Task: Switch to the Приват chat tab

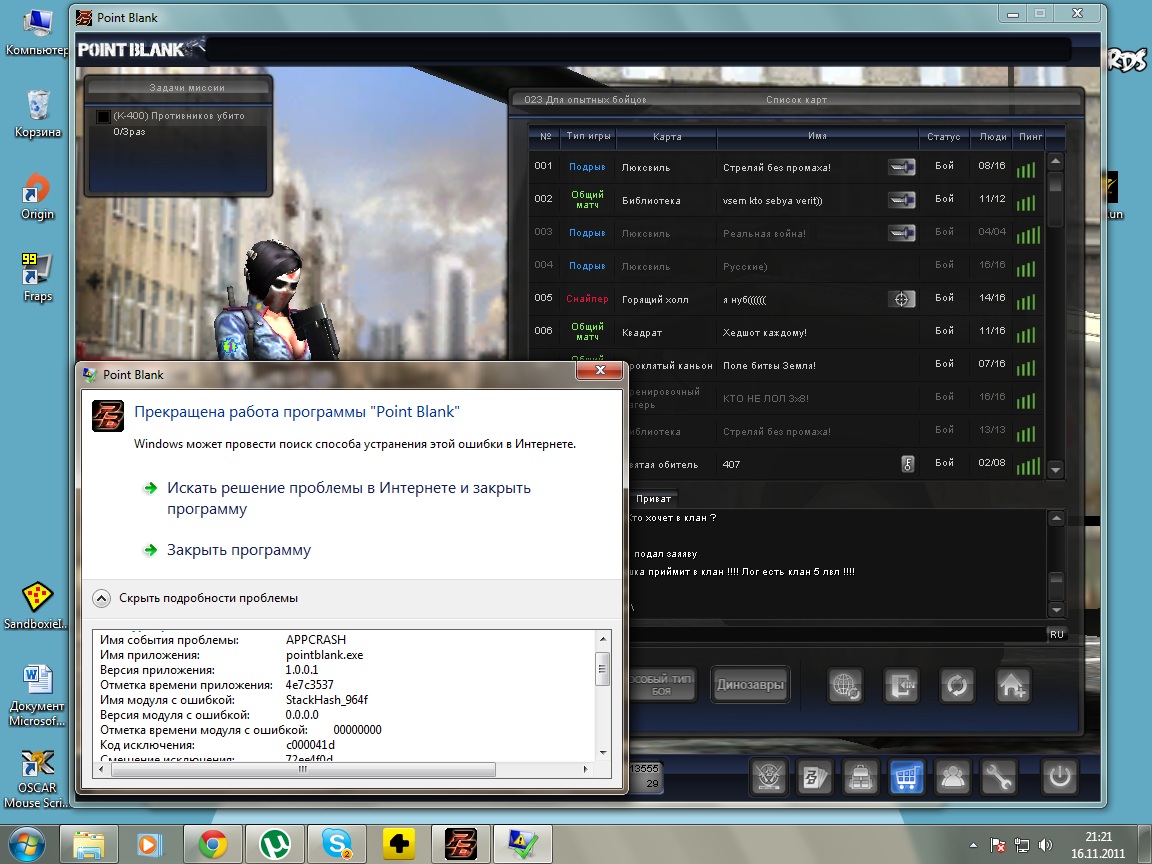Action: (654, 497)
